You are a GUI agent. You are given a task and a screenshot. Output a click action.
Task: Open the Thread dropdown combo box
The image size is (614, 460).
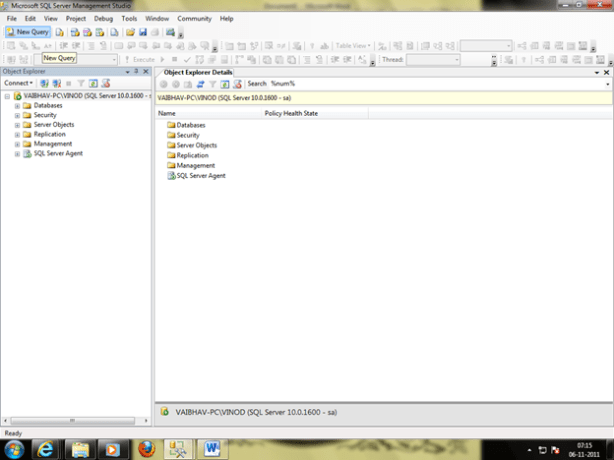tap(433, 59)
